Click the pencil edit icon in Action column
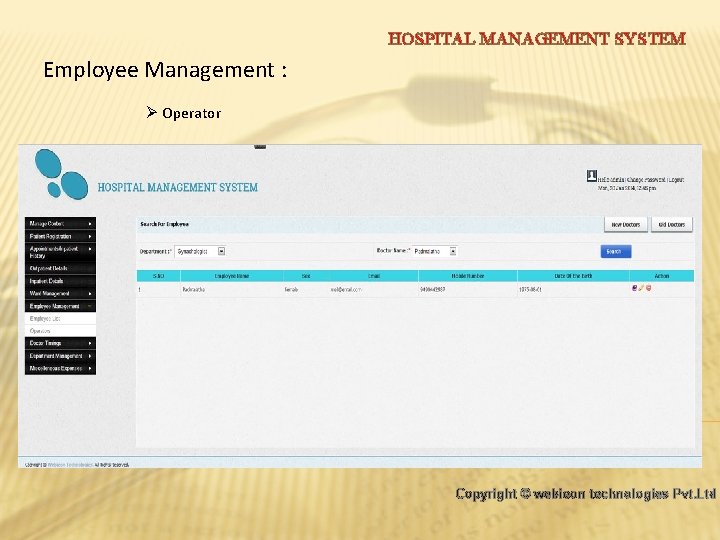 [x=641, y=288]
